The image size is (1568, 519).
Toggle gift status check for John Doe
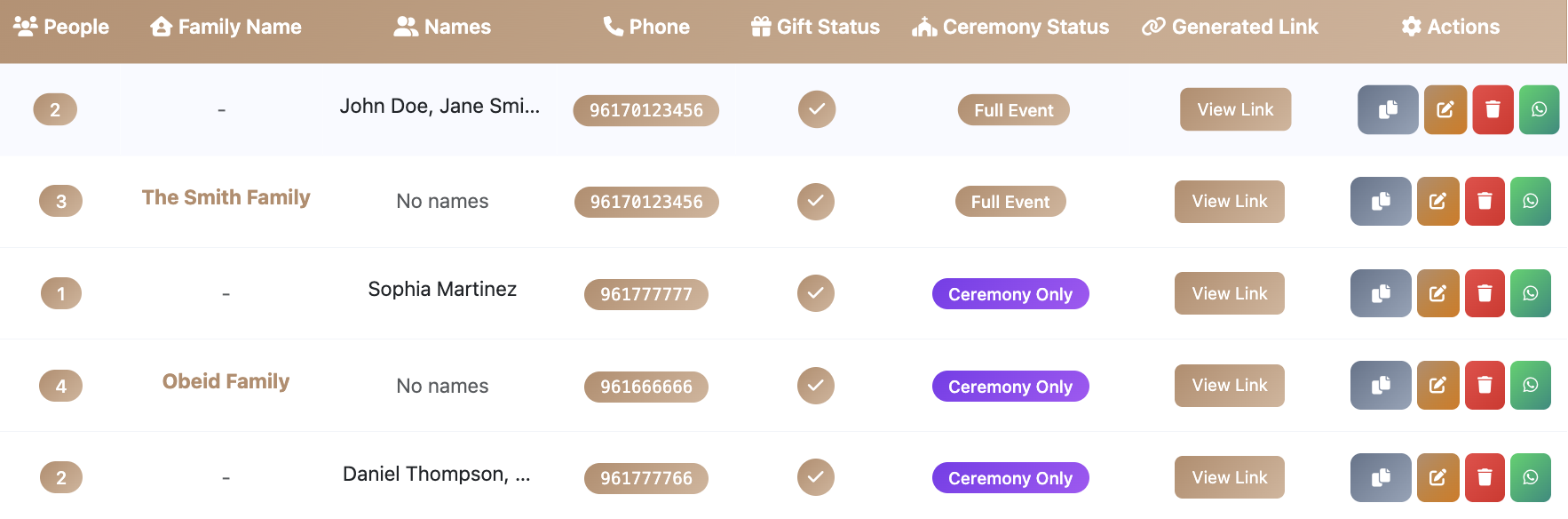click(x=817, y=109)
